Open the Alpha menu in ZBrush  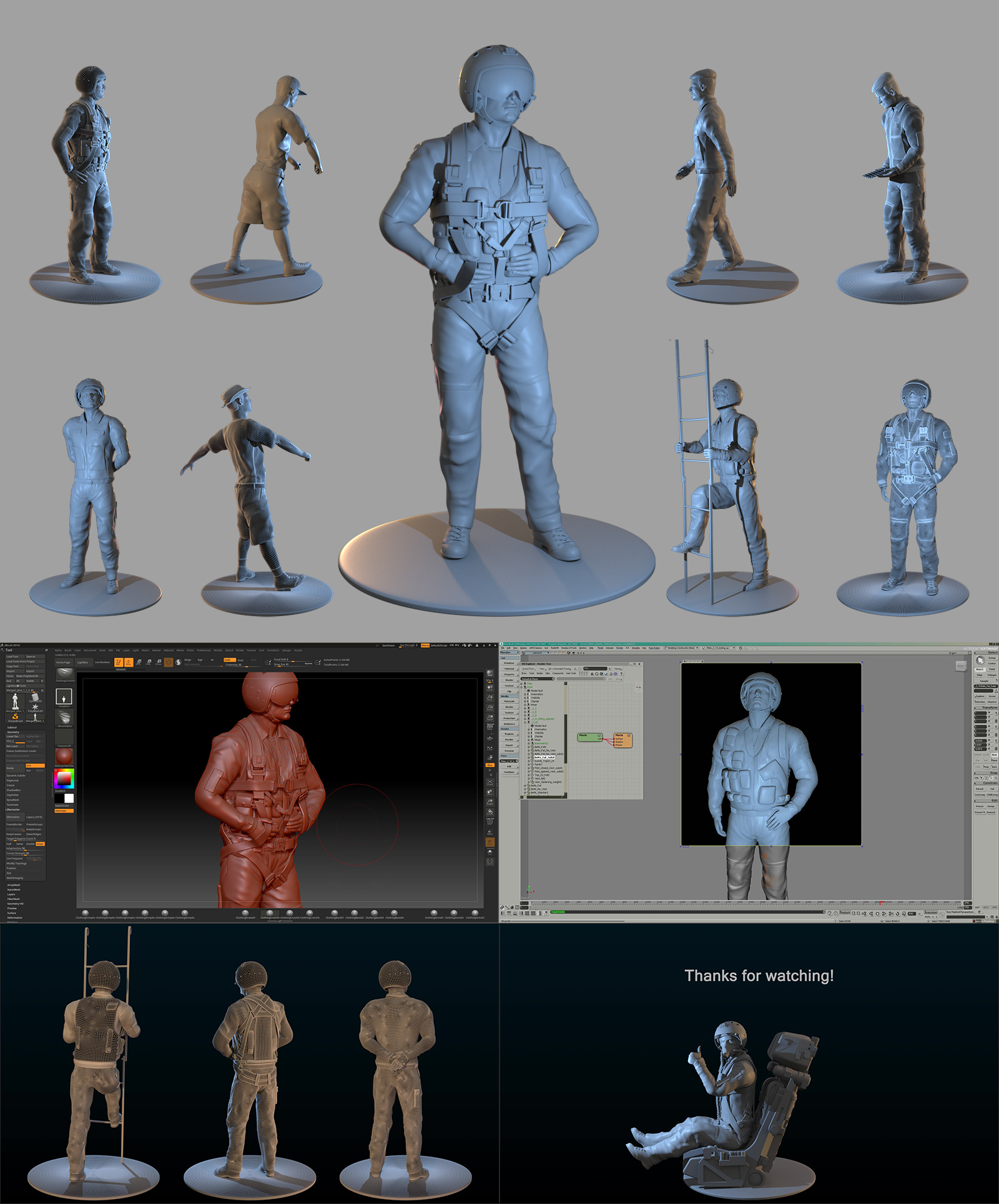[x=58, y=650]
